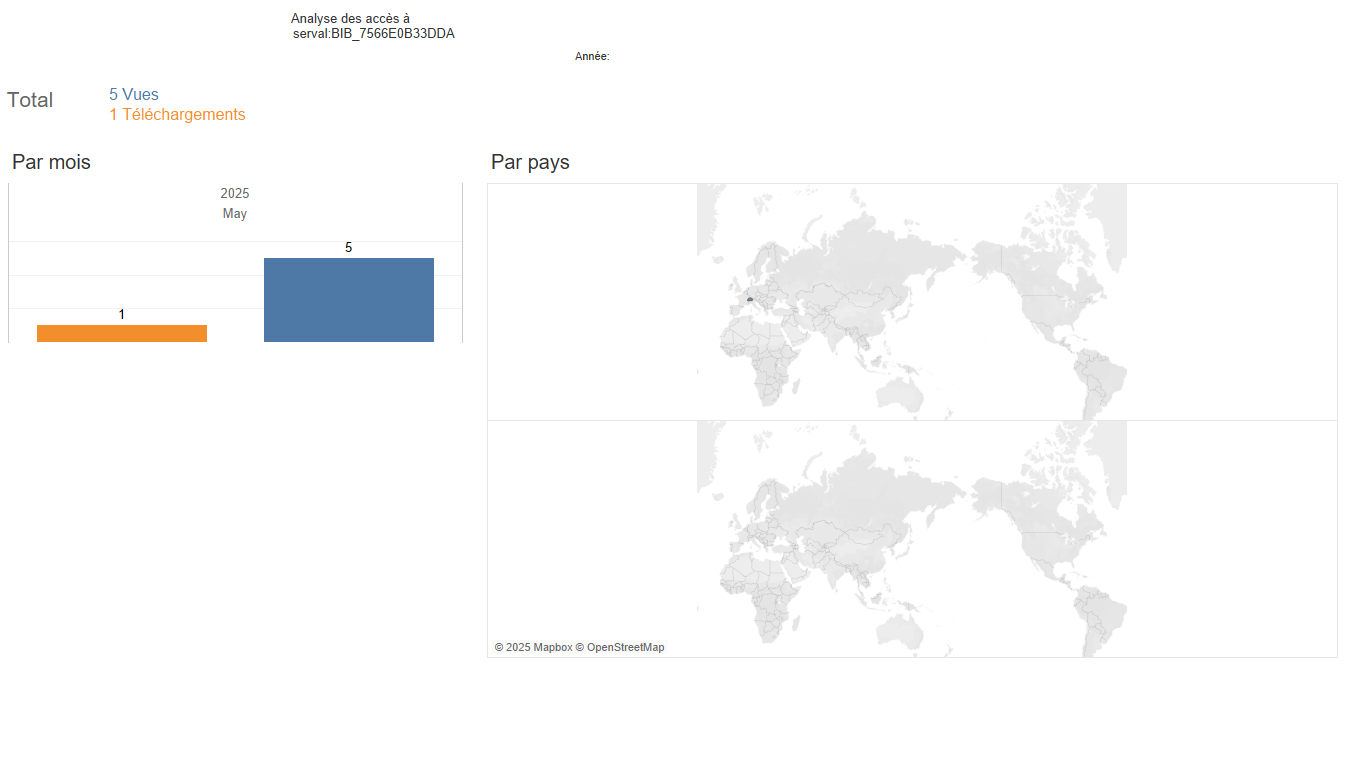This screenshot has height=768, width=1366.
Task: Open the Mapbox attribution link
Action: pos(533,648)
